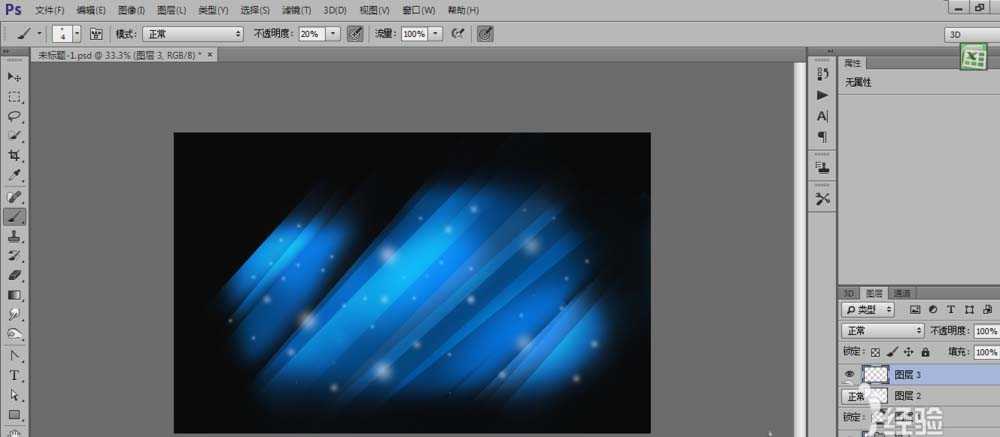This screenshot has height=437, width=1000.
Task: Enable airbrush mode in options bar
Action: tap(459, 33)
